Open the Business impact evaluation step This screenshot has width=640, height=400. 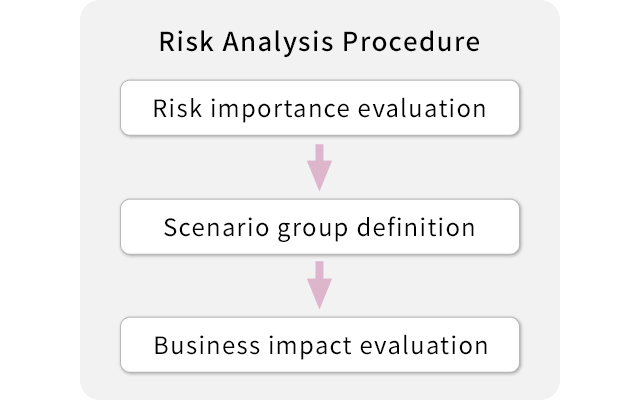320,345
